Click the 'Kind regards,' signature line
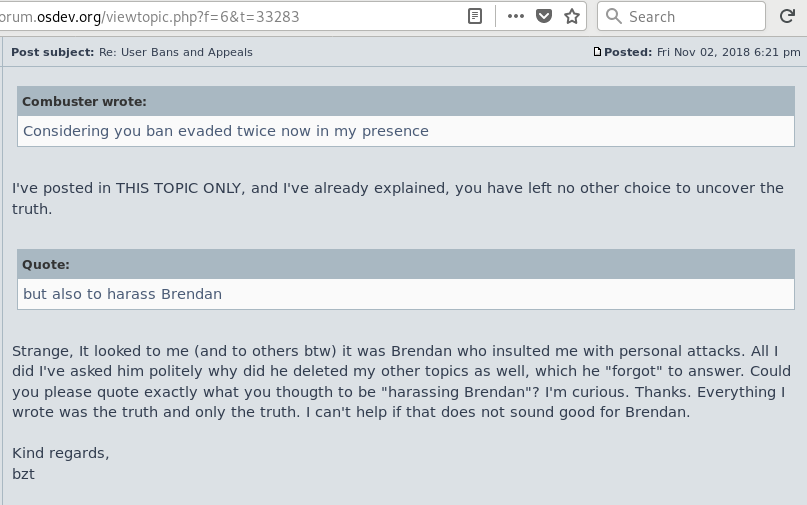 (61, 453)
